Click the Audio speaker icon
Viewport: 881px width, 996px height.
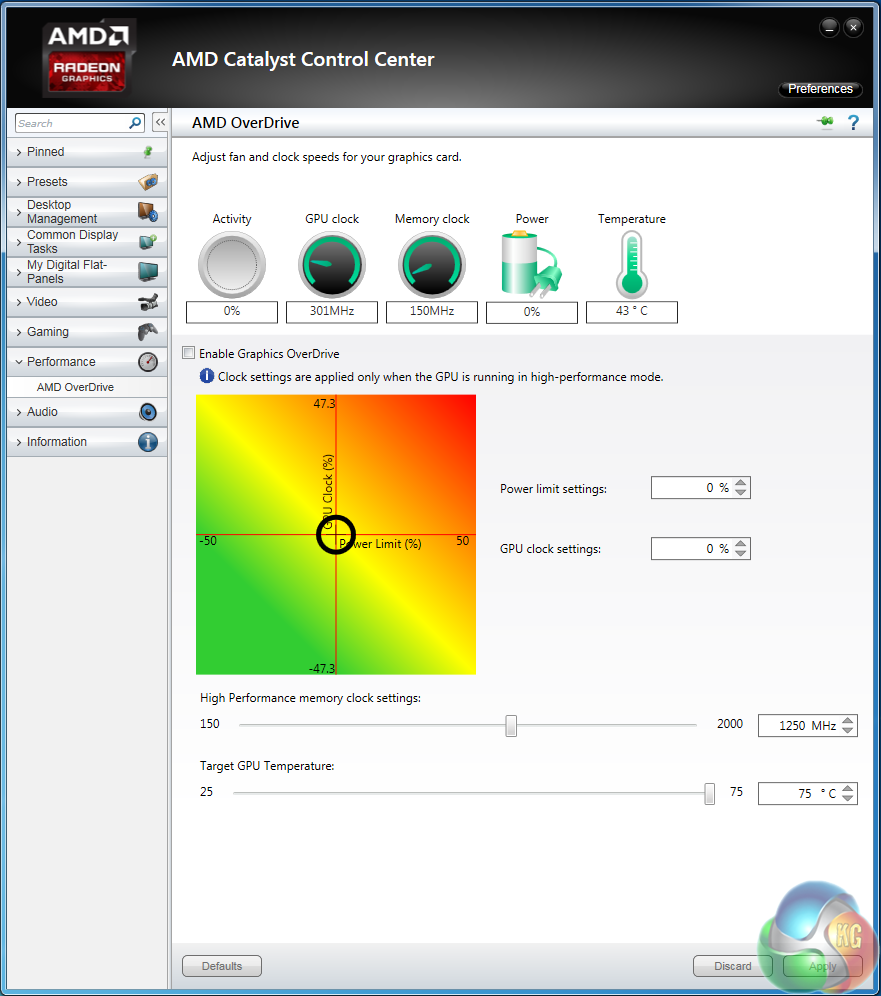tap(147, 412)
